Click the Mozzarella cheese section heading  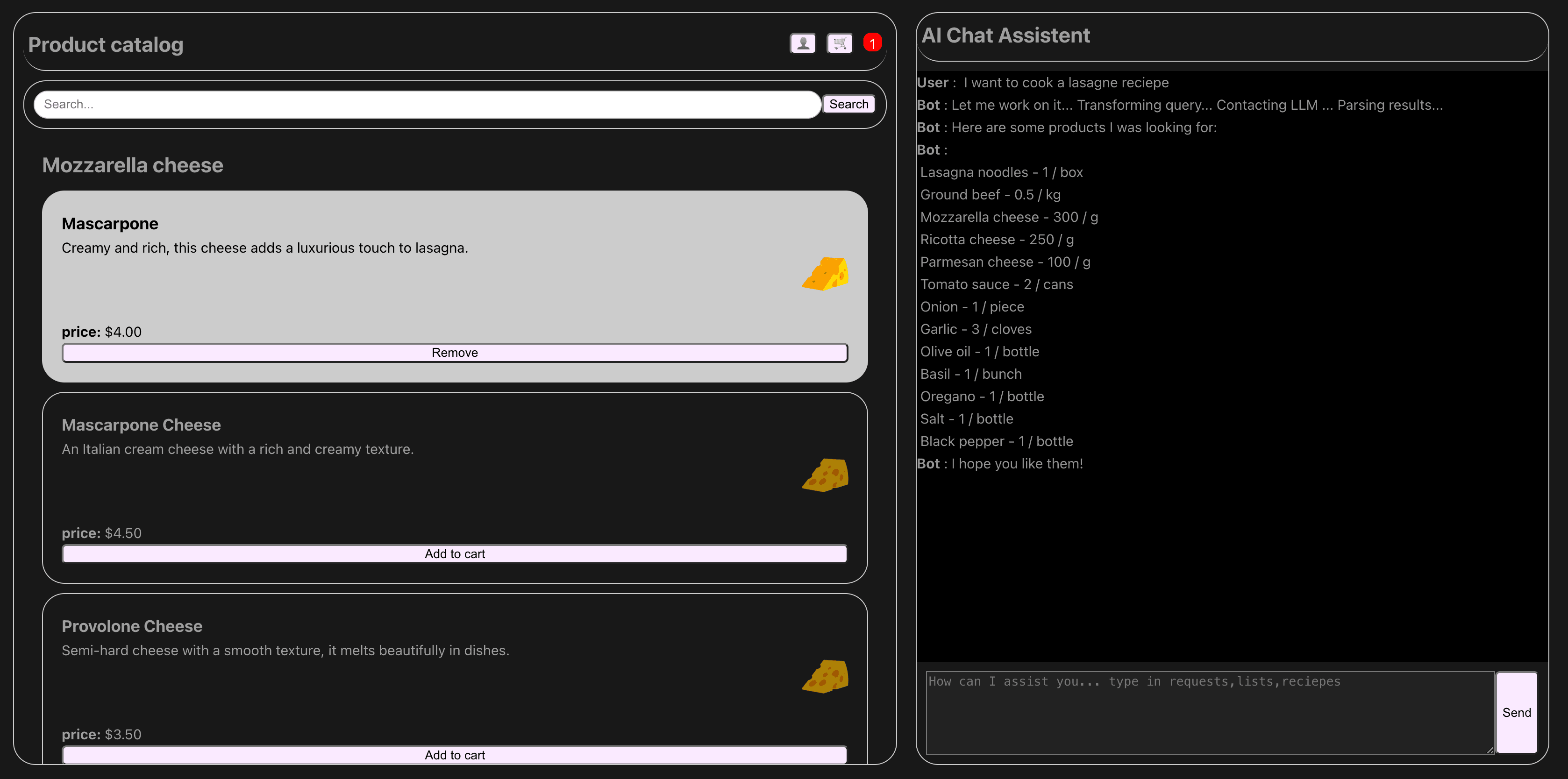tap(133, 165)
